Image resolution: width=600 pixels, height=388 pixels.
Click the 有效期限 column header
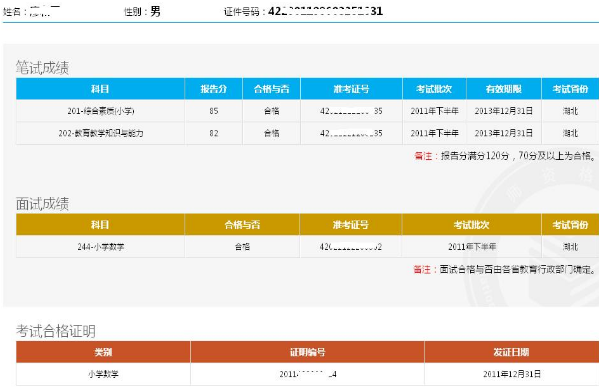pos(504,89)
